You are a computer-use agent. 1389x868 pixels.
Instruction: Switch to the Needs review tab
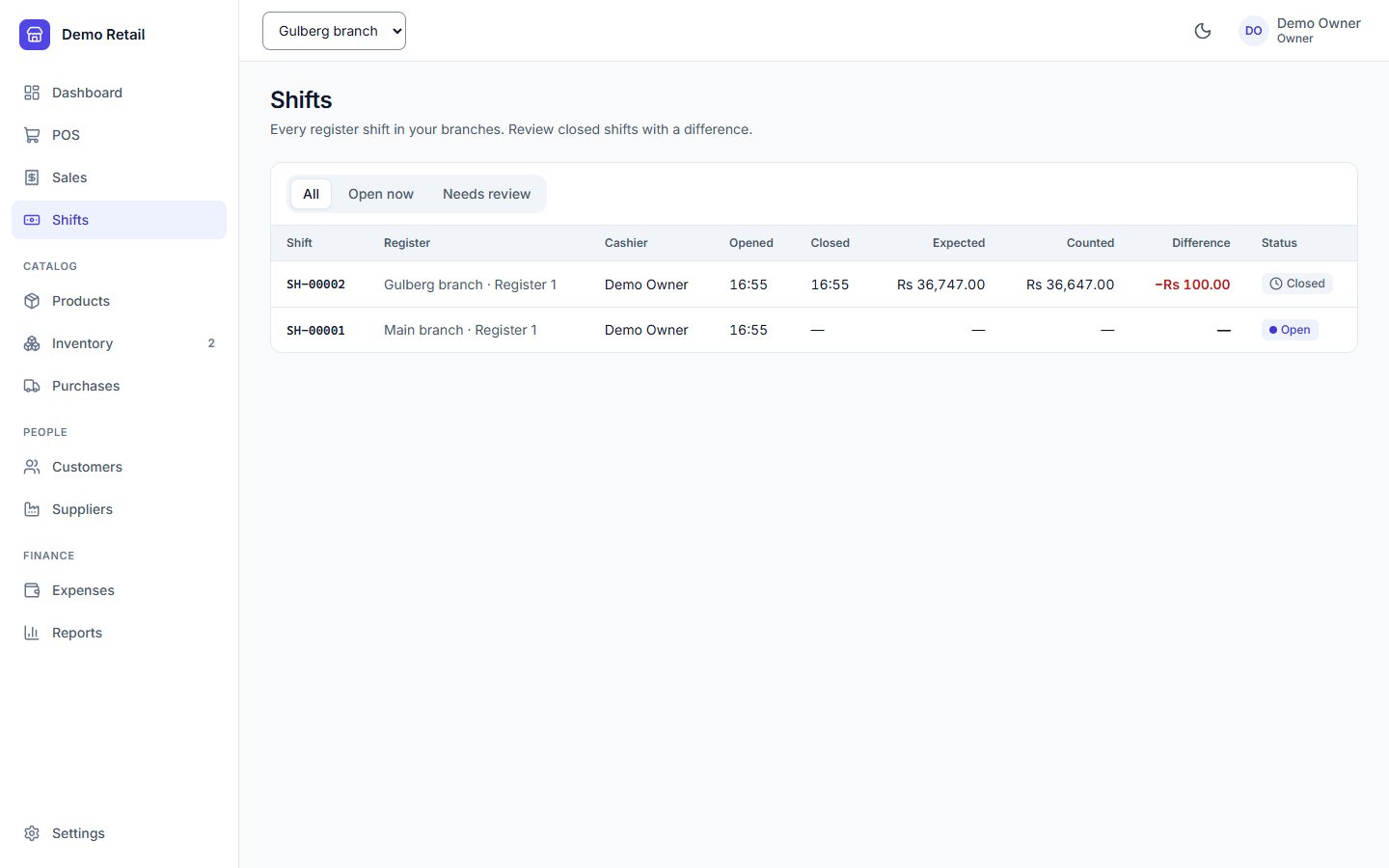[486, 194]
